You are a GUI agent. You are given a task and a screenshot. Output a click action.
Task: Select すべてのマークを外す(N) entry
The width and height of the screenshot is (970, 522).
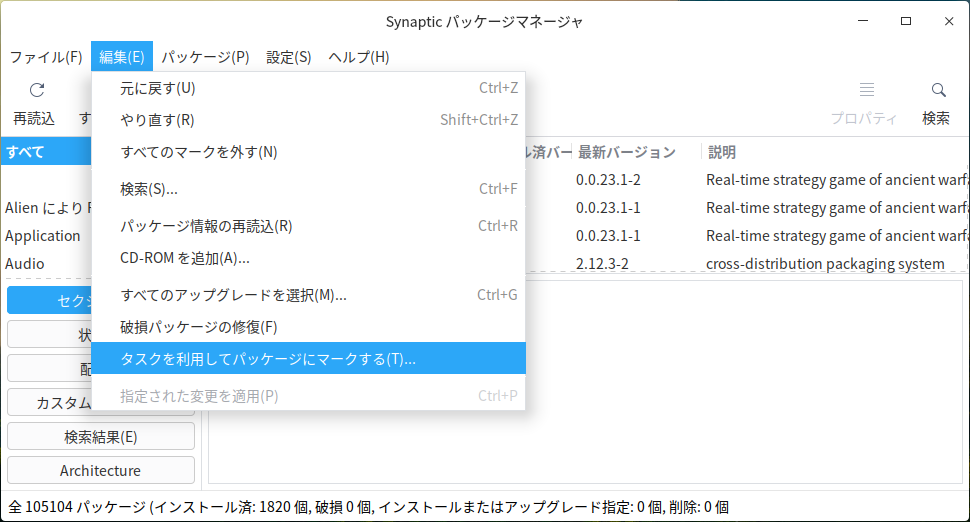pyautogui.click(x=309, y=152)
